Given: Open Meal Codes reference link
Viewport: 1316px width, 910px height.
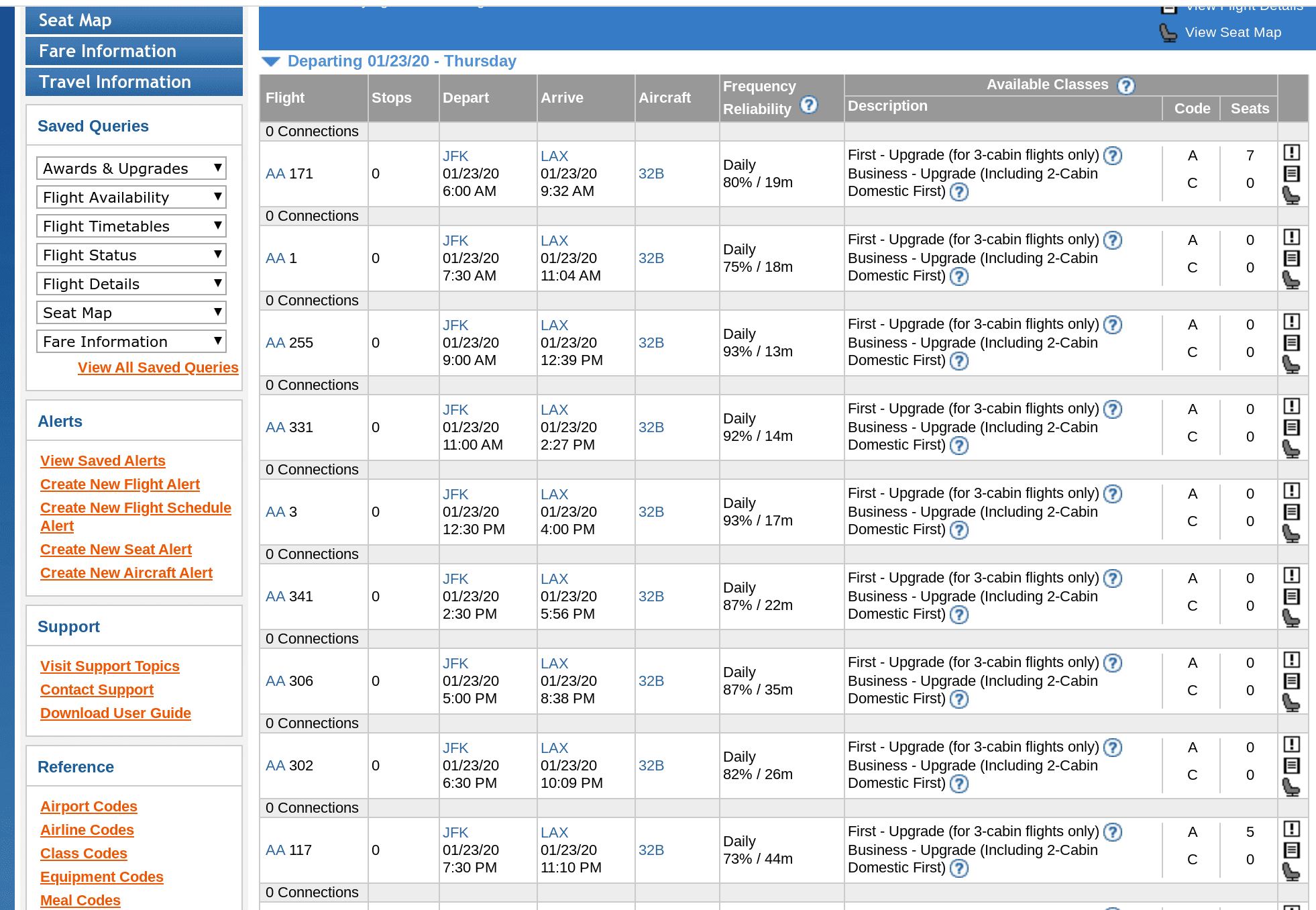Looking at the screenshot, I should (x=80, y=901).
